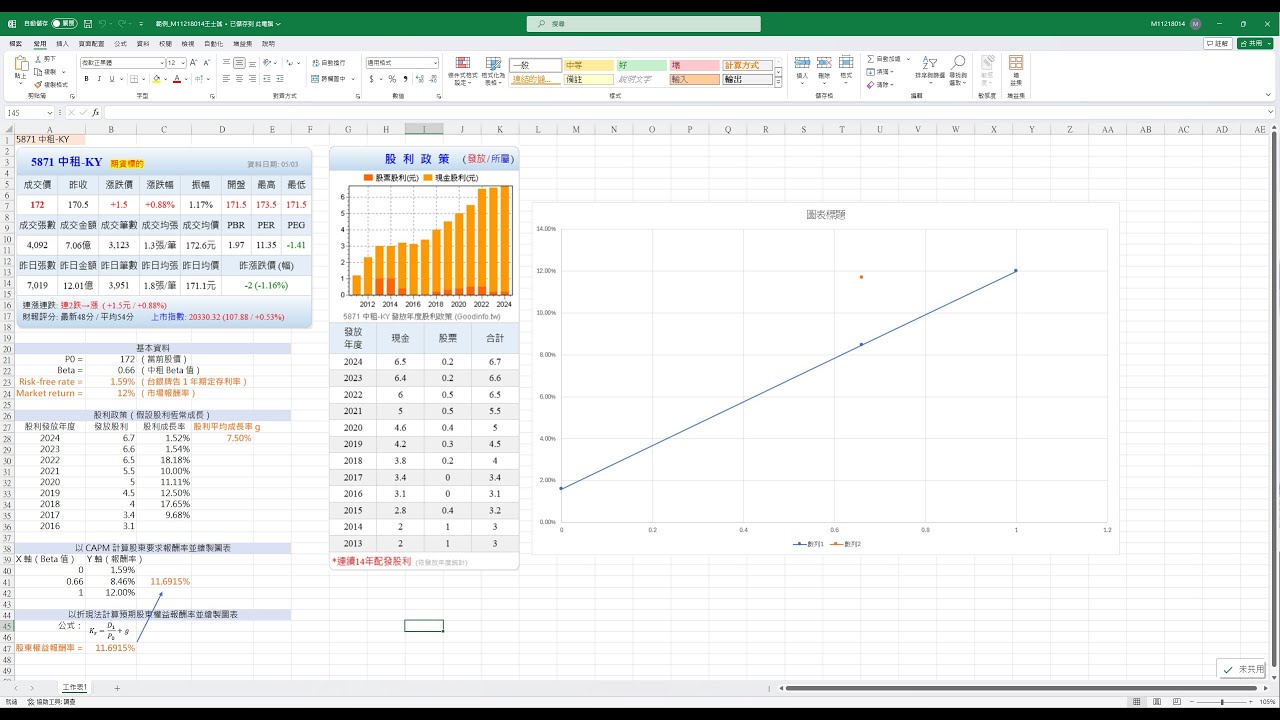
Task: Click the zoom slider in status bar
Action: click(1222, 702)
